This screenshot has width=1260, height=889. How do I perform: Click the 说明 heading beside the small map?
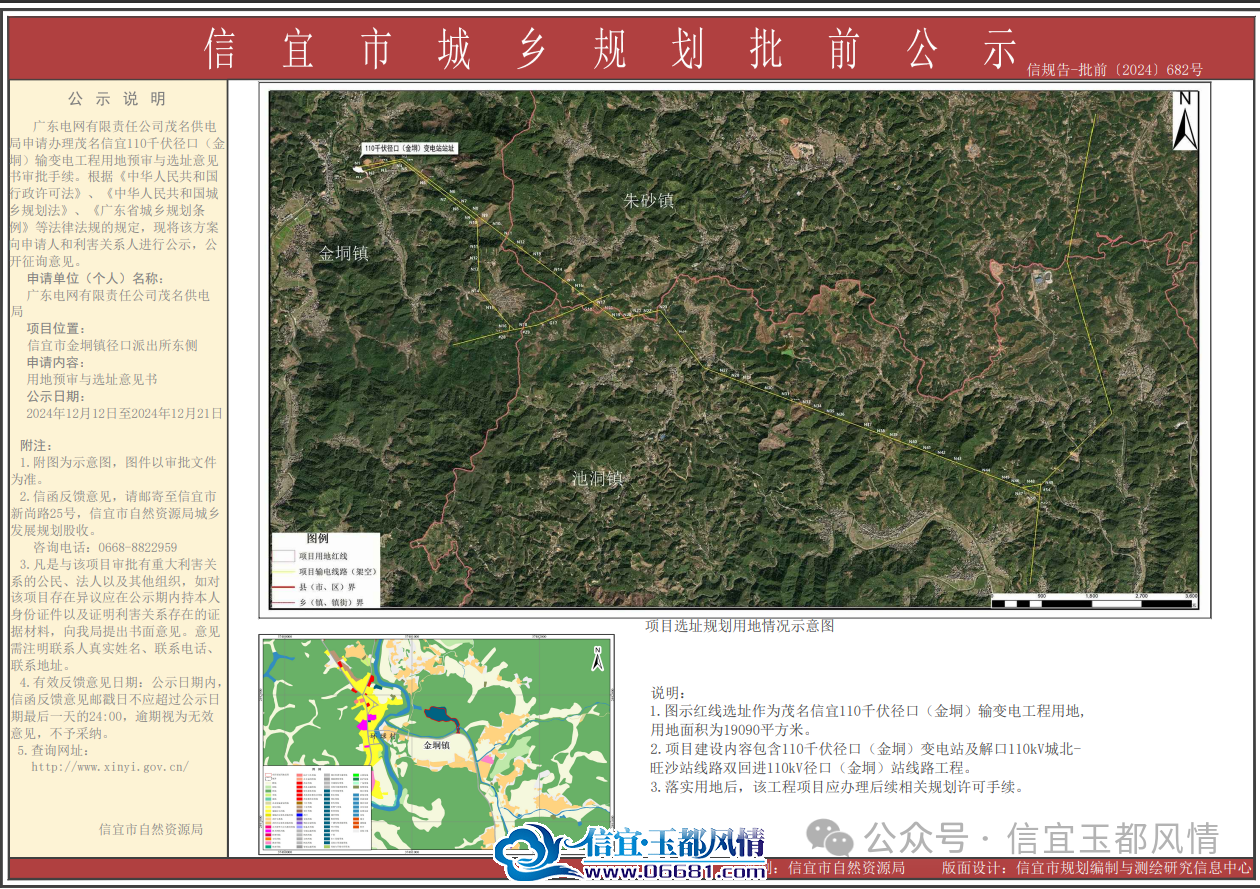[x=669, y=693]
